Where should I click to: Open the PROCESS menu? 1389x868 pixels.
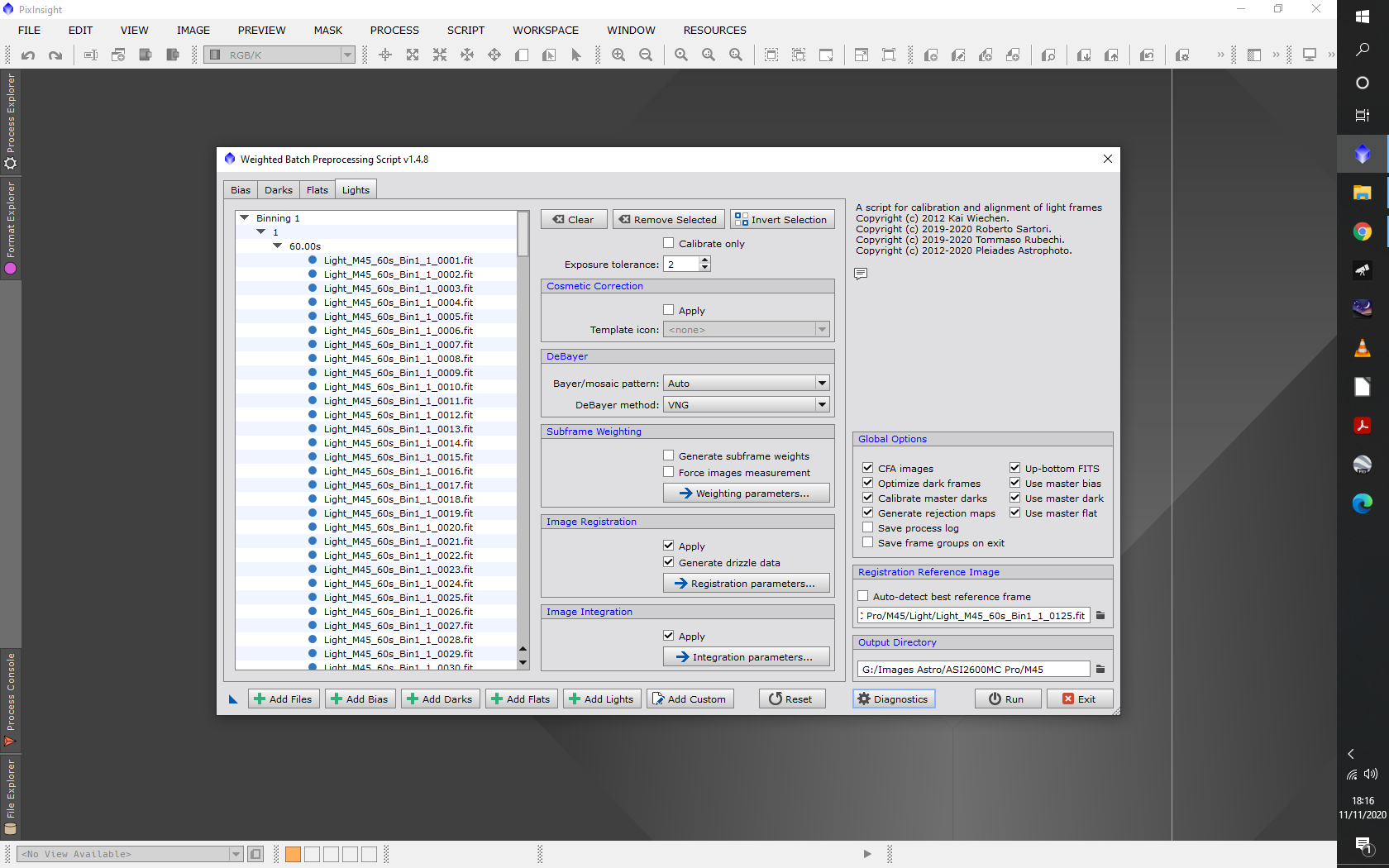(394, 31)
